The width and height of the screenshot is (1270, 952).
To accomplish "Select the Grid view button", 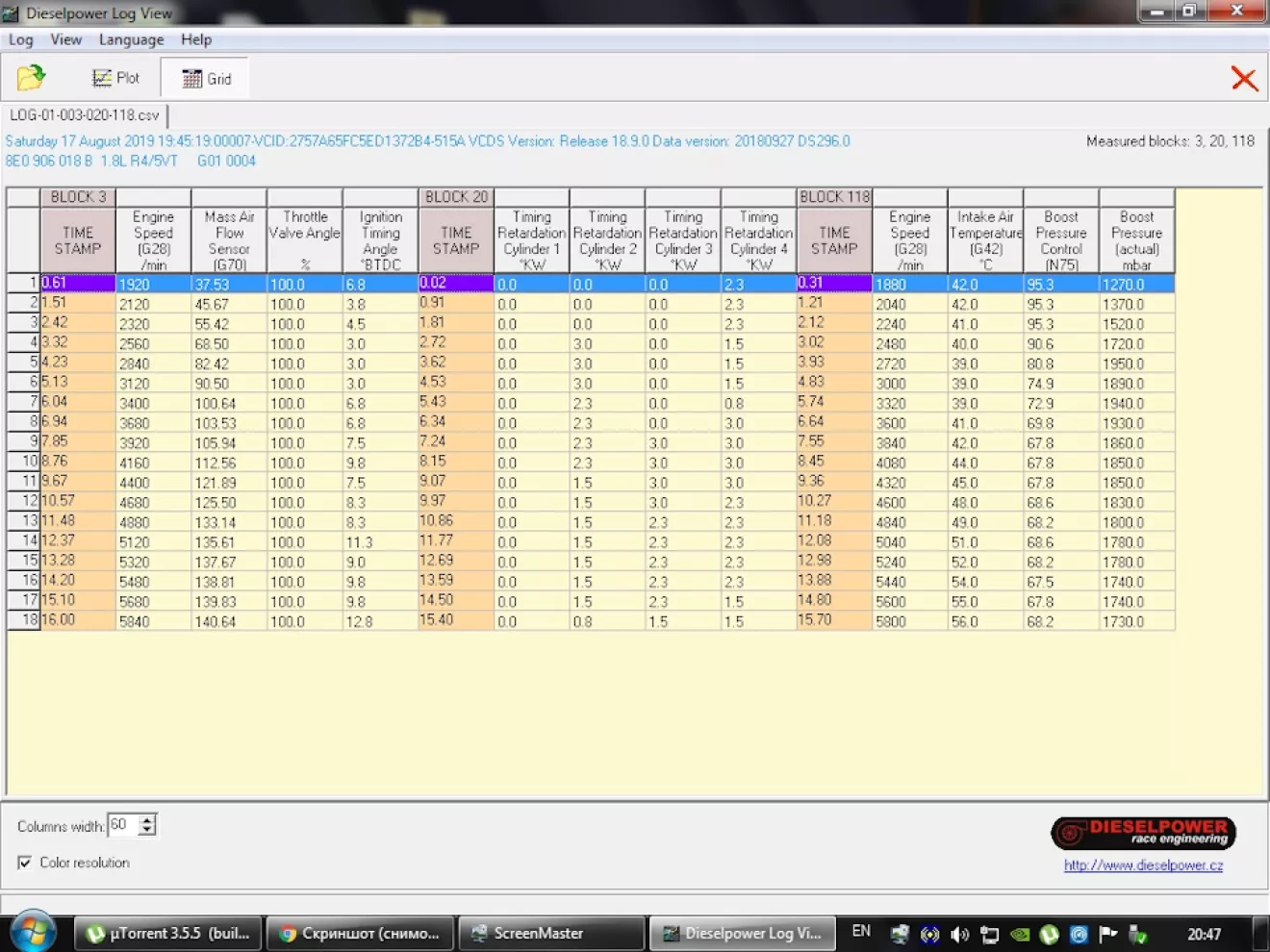I will pos(206,79).
